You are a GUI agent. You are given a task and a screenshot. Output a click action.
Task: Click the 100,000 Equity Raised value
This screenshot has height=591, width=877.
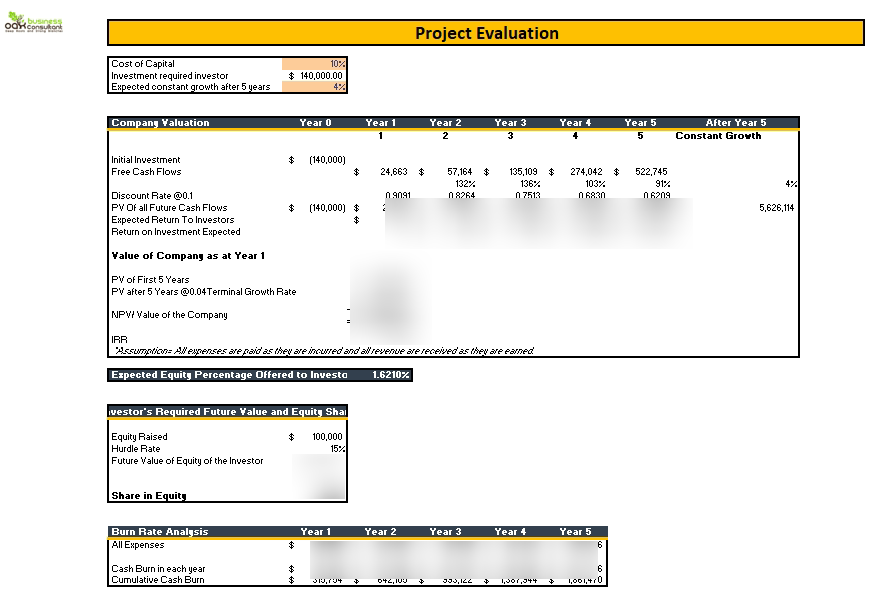tap(327, 437)
